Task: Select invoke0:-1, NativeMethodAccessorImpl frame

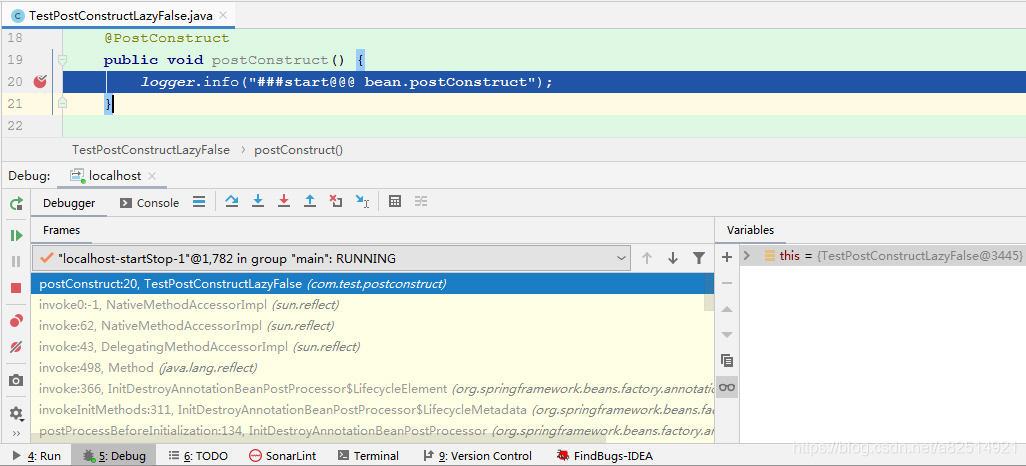Action: click(373, 305)
